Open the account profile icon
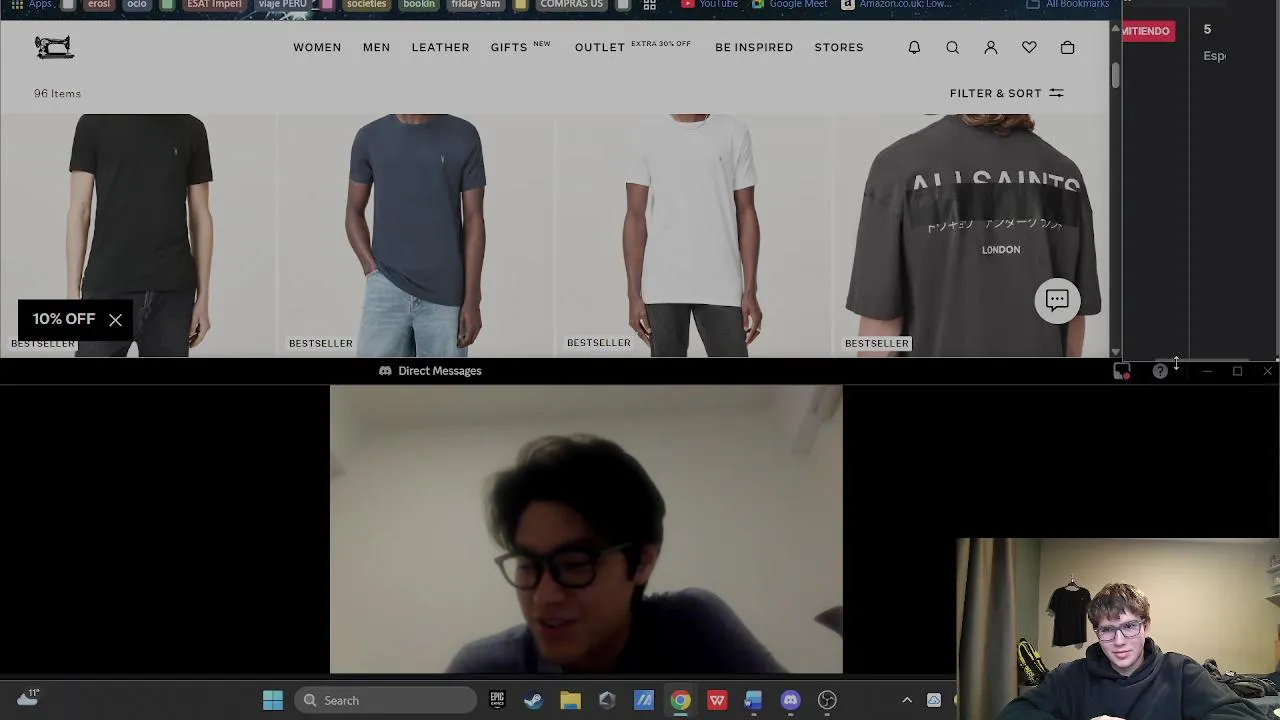Image resolution: width=1280 pixels, height=720 pixels. point(991,47)
